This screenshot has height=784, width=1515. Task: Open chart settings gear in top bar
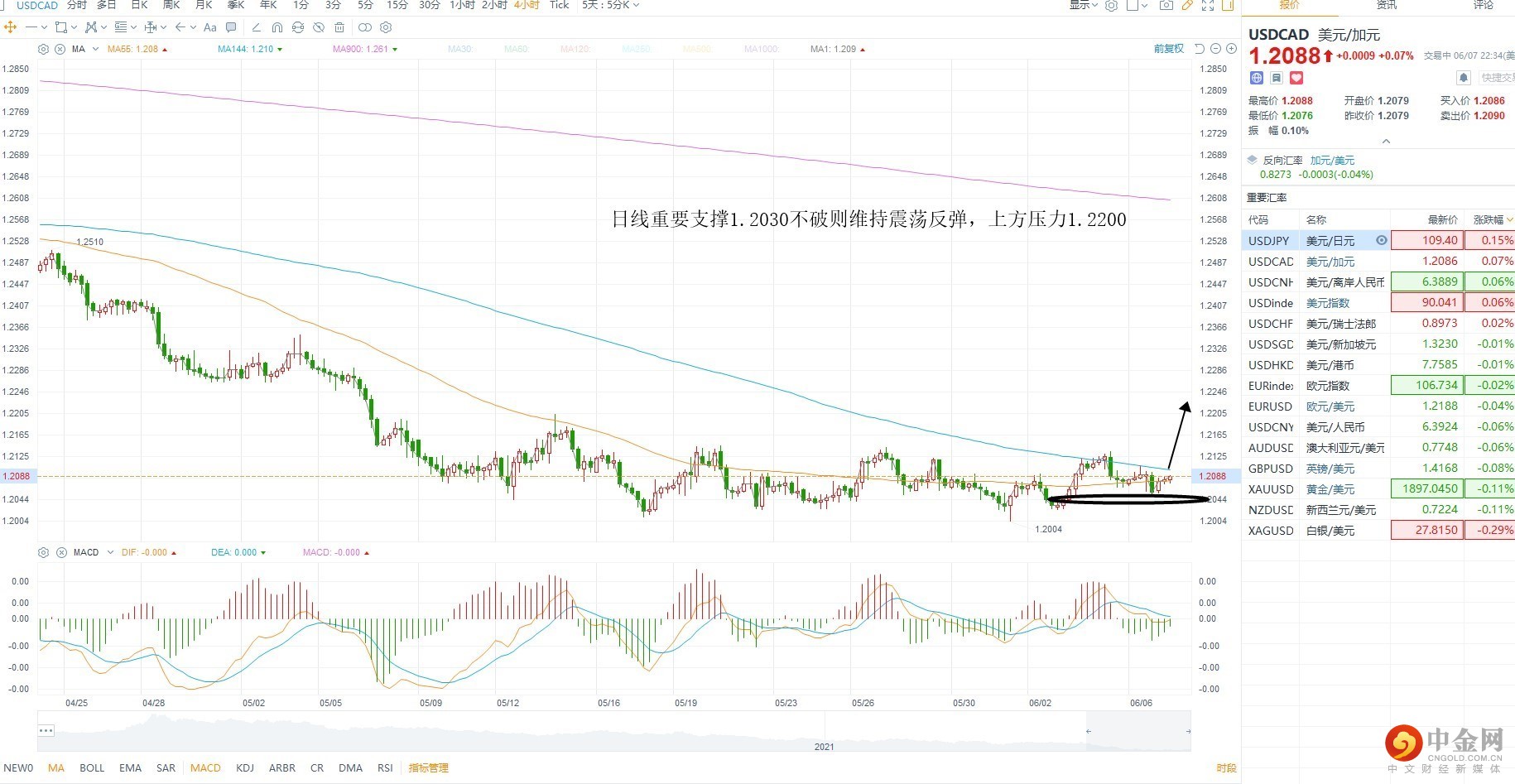coord(1112,5)
